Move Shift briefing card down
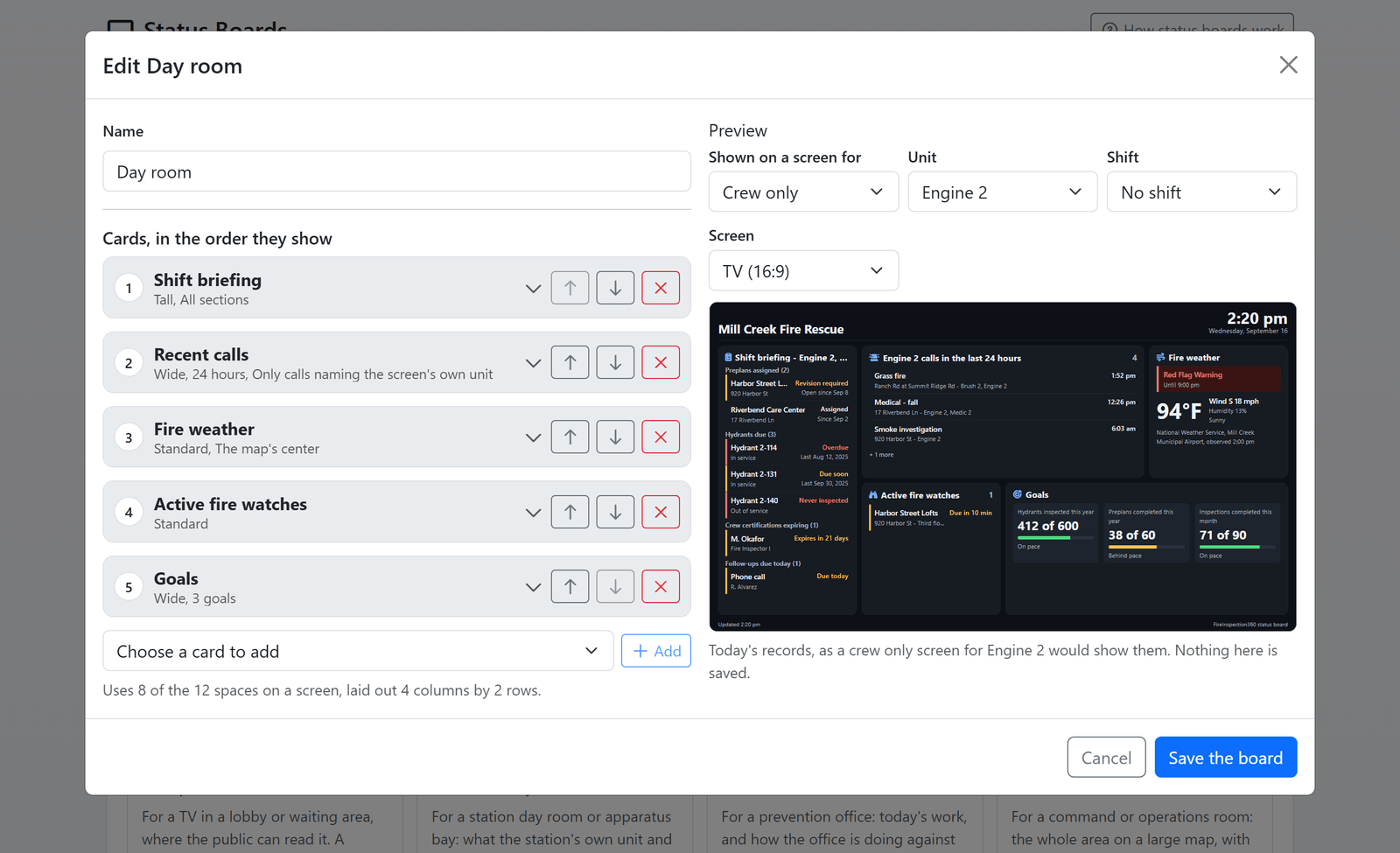Screen dimensions: 1400x853 coord(615,288)
